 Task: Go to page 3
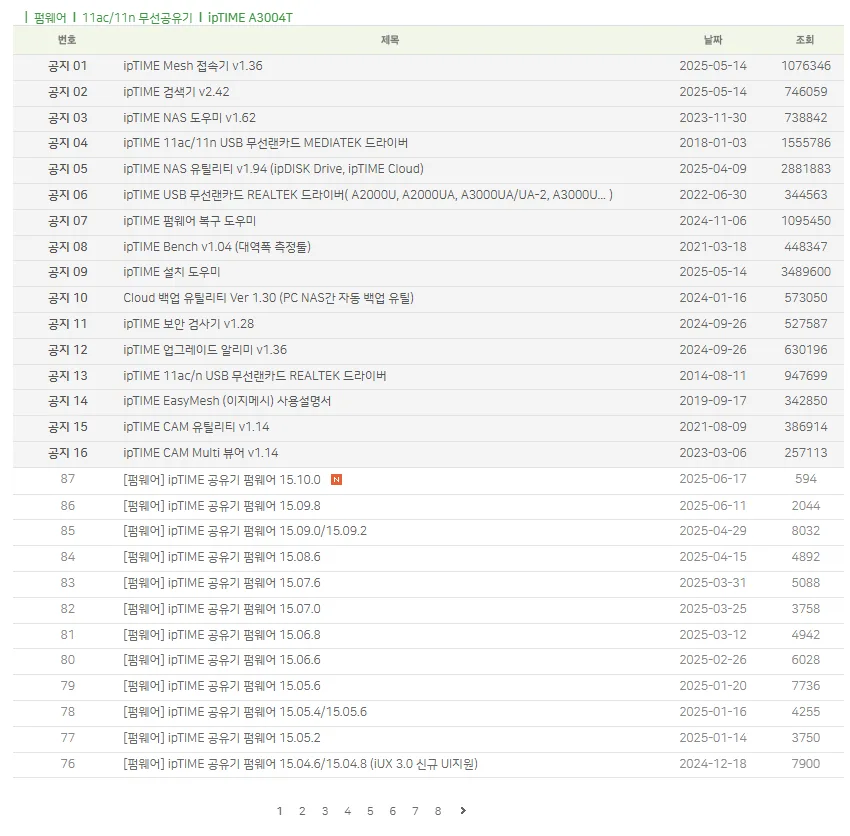pos(325,812)
